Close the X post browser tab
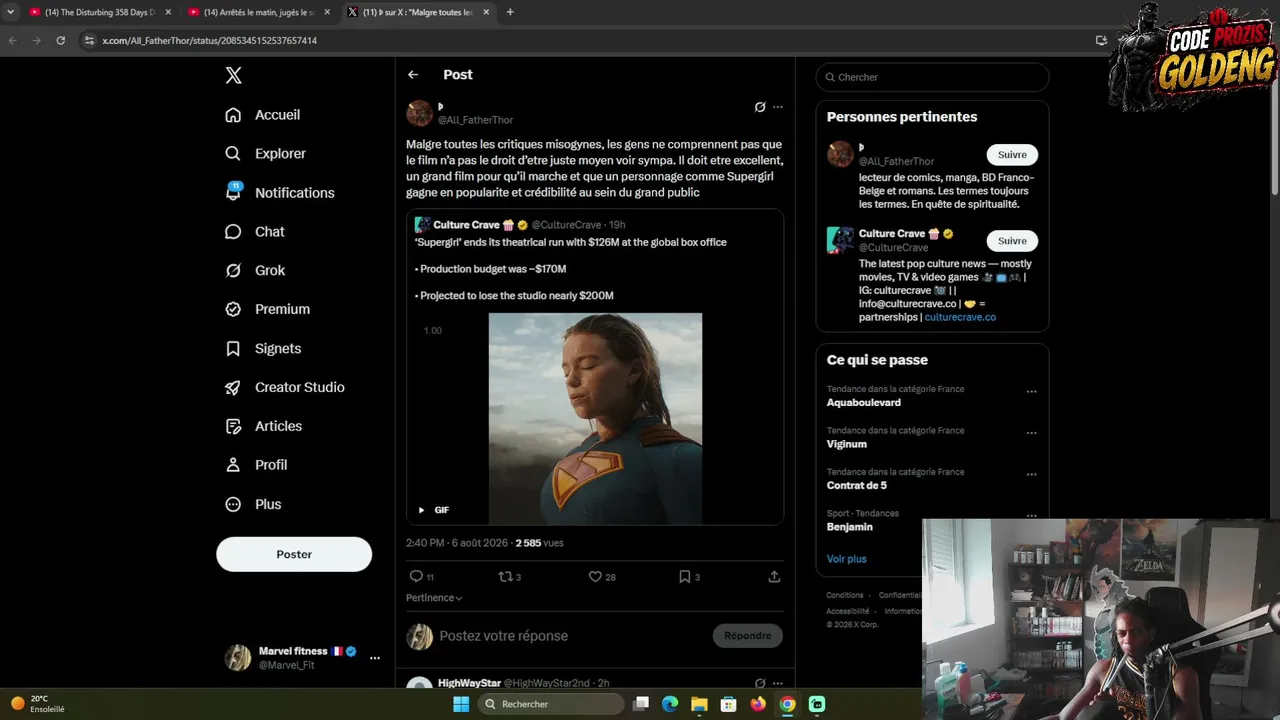This screenshot has height=720, width=1280. [486, 12]
